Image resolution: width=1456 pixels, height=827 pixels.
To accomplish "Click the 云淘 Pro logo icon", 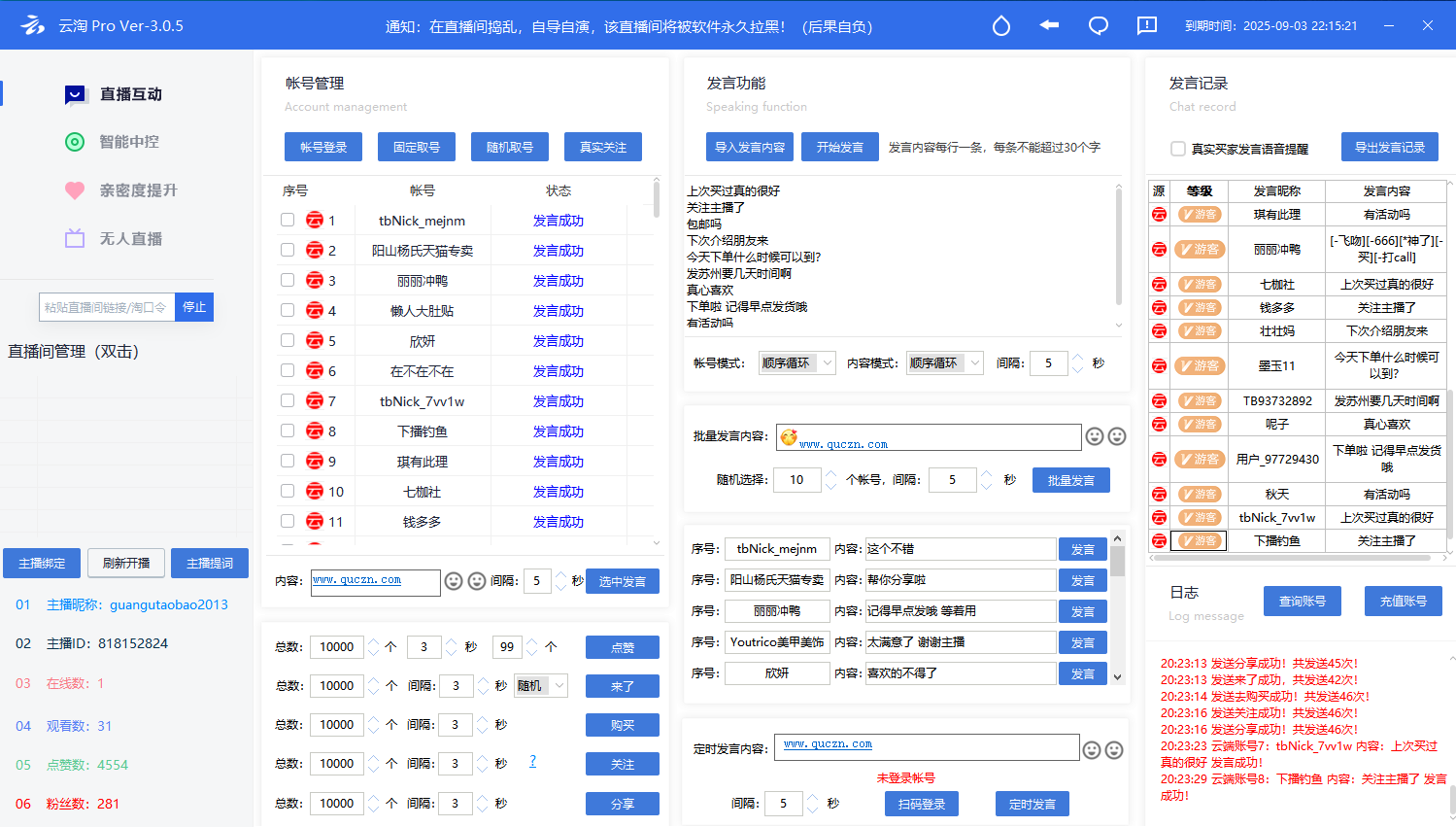I will pyautogui.click(x=32, y=25).
